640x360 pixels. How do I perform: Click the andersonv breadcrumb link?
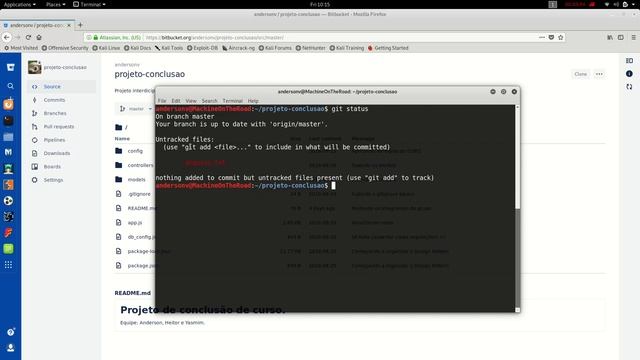(x=127, y=64)
